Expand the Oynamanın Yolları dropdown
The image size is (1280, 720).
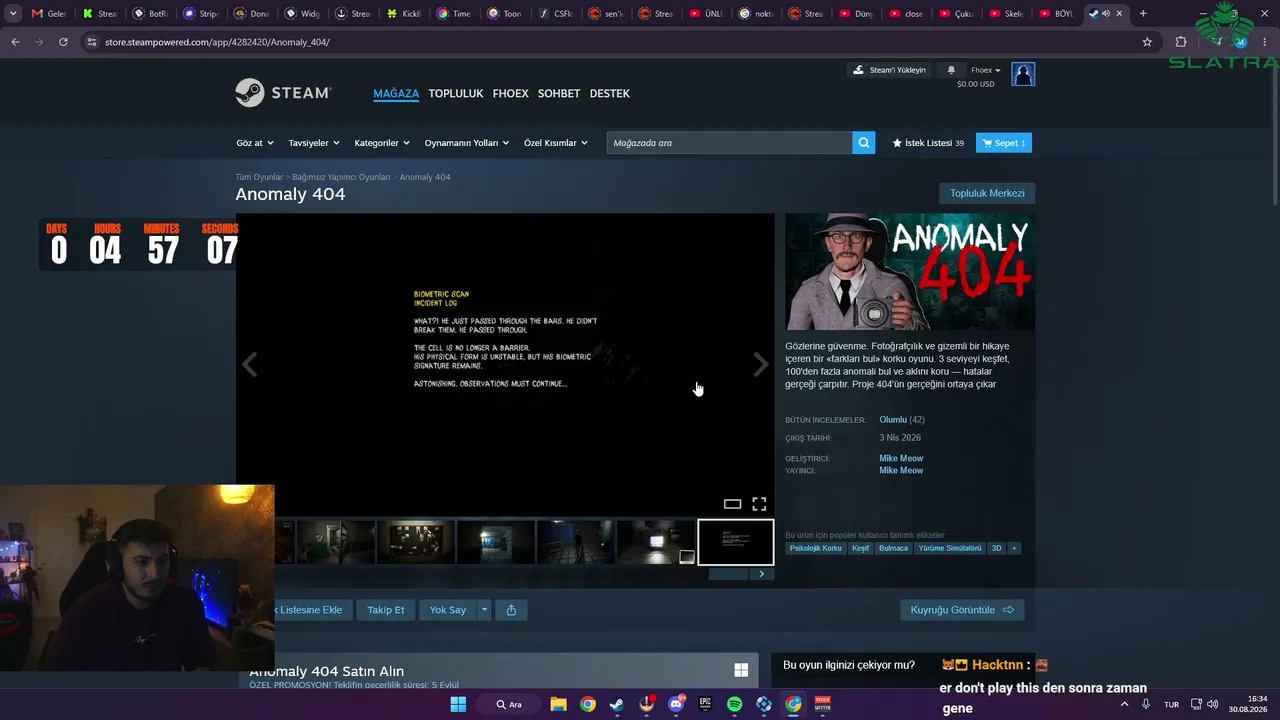coord(467,143)
